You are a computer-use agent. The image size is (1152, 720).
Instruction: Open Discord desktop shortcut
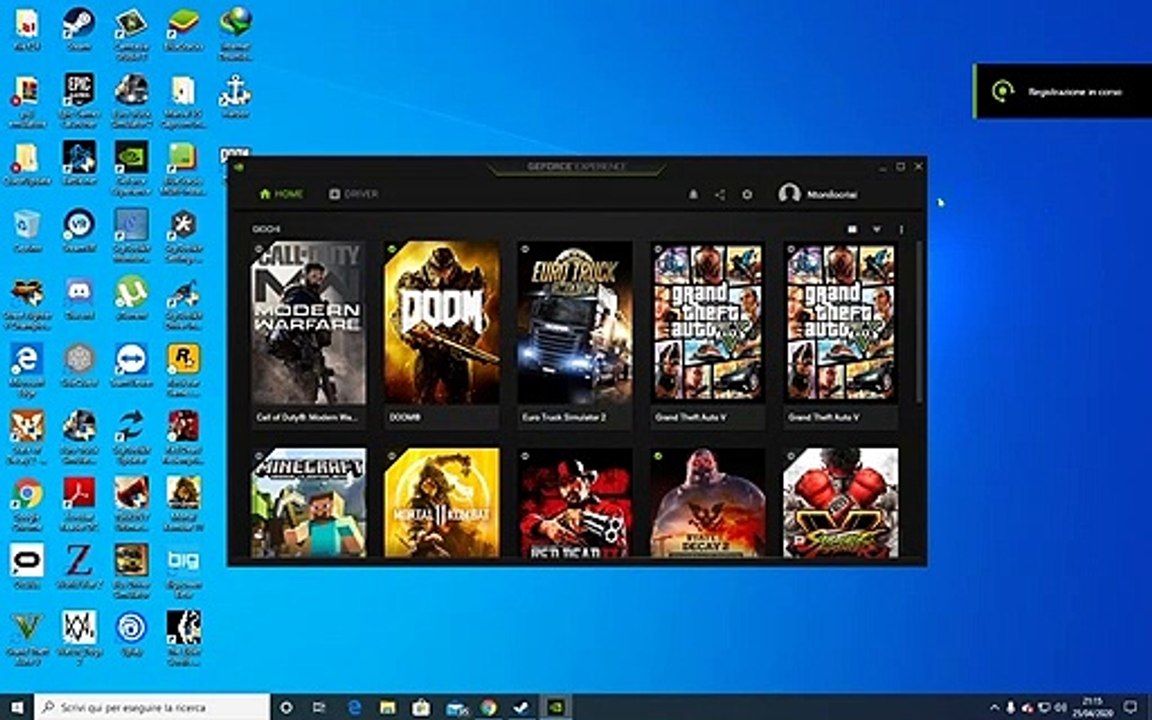pyautogui.click(x=79, y=299)
